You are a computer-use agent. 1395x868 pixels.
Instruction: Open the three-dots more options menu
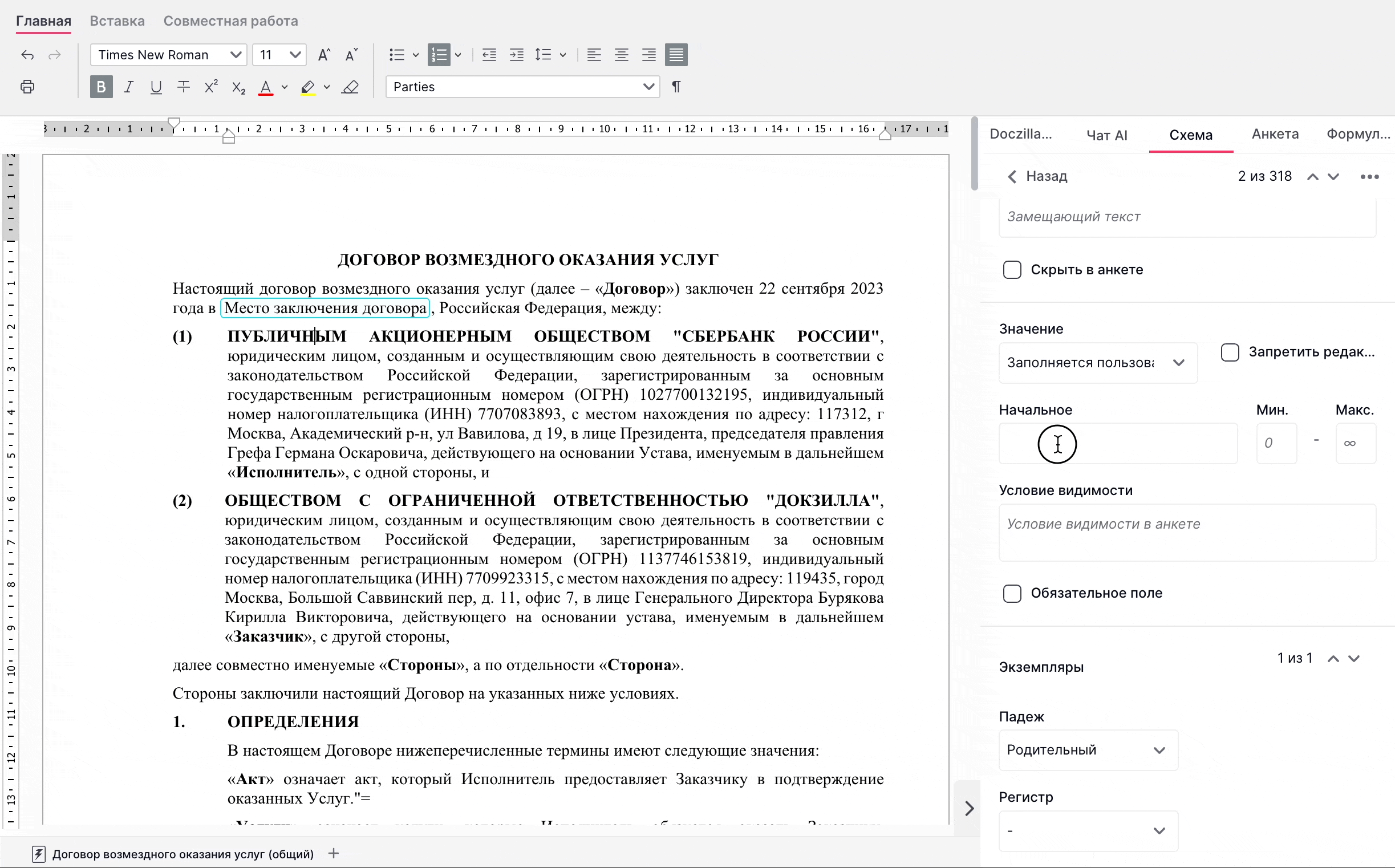1369,177
